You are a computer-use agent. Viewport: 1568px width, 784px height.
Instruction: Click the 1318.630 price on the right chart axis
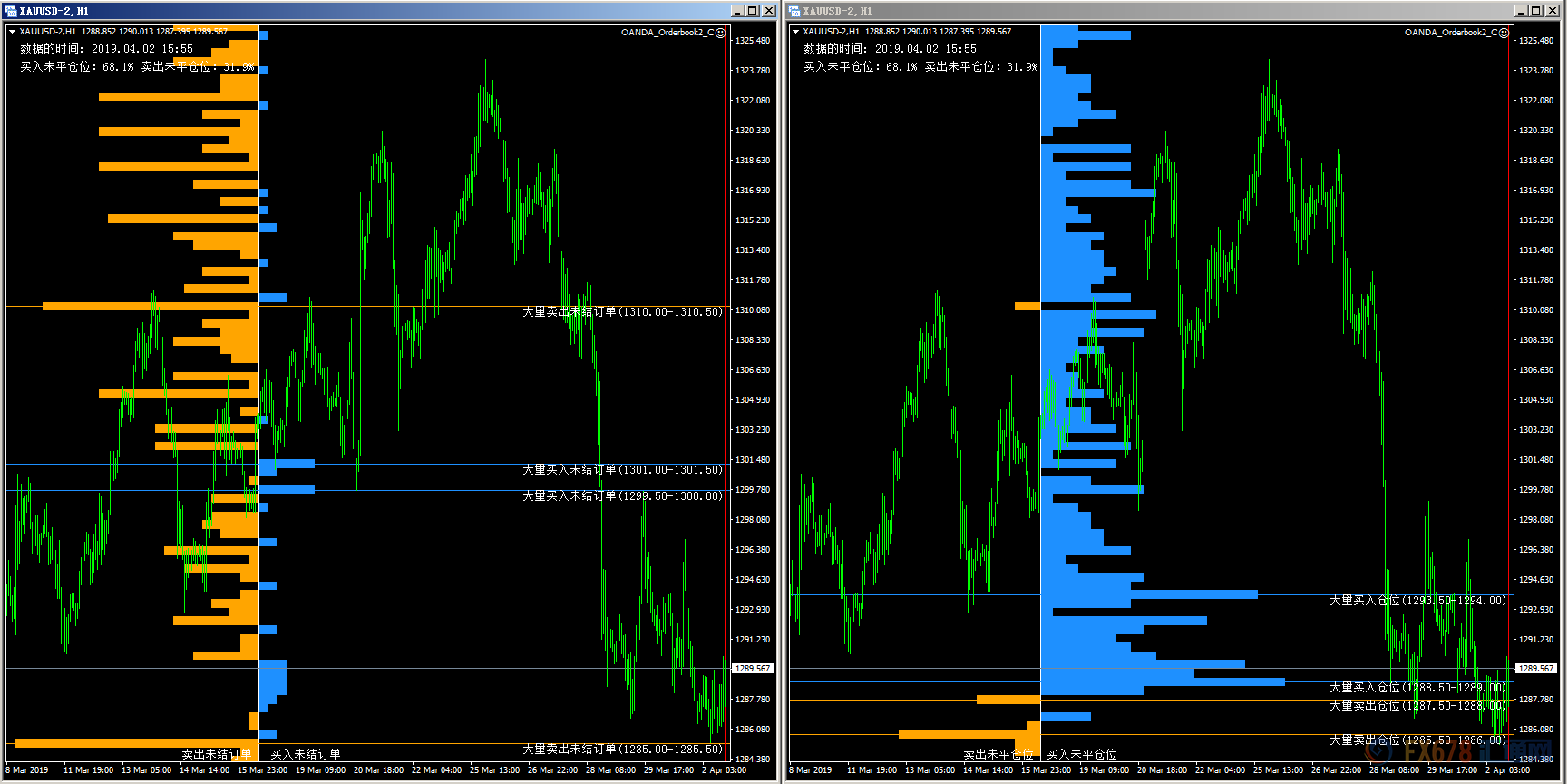tap(1536, 161)
